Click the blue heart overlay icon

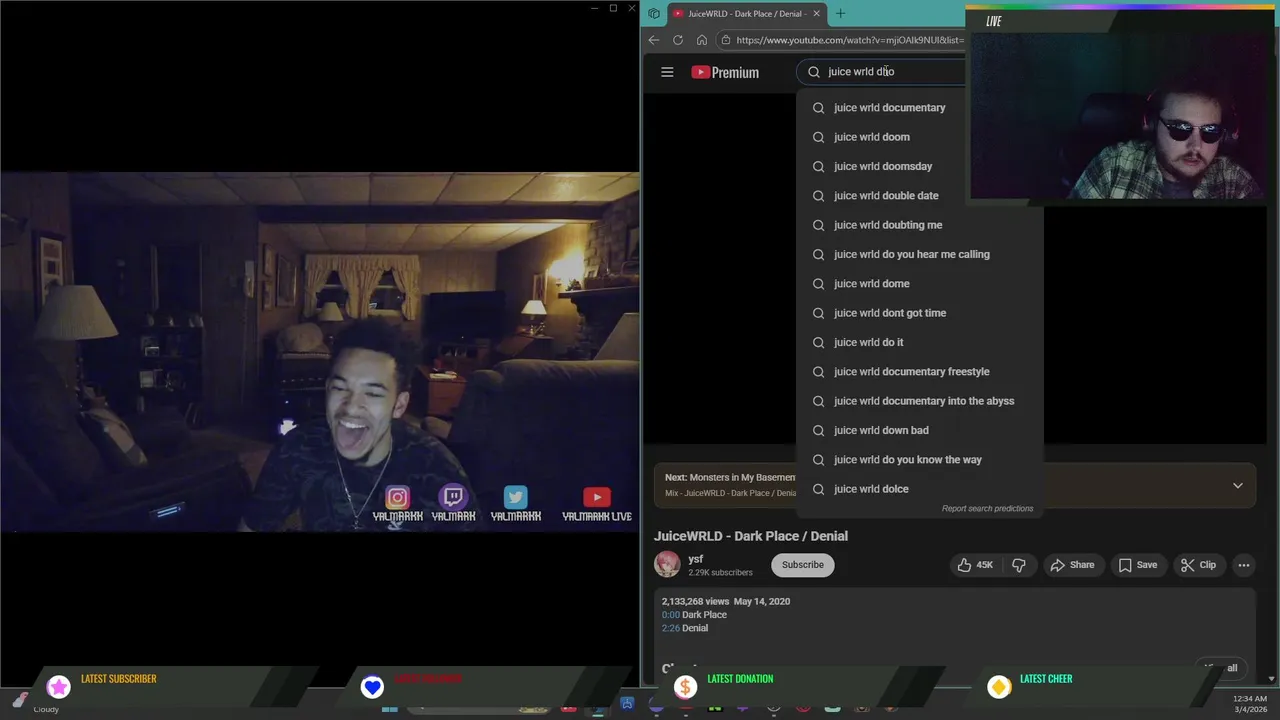coord(372,687)
